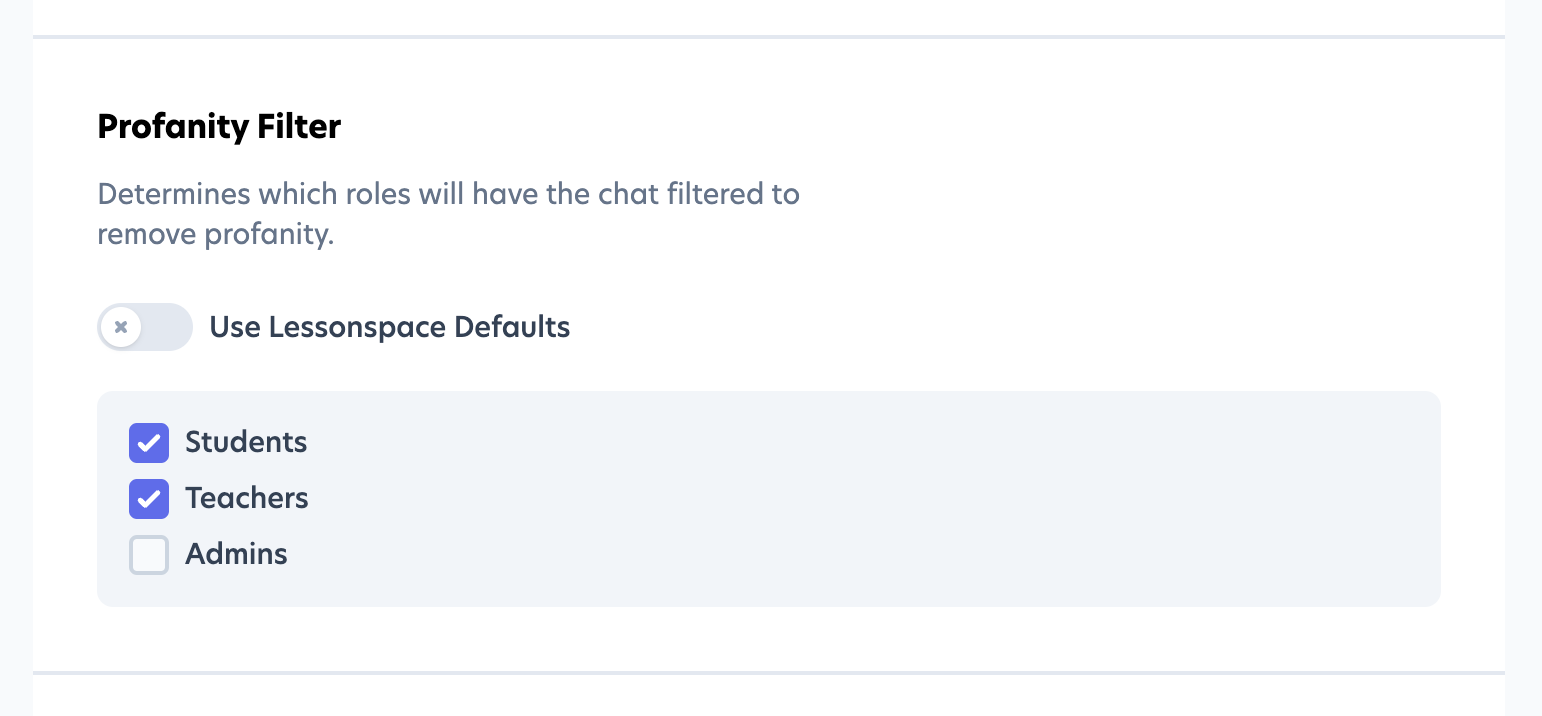Click the empty gray track of the defaults toggle

pos(168,327)
